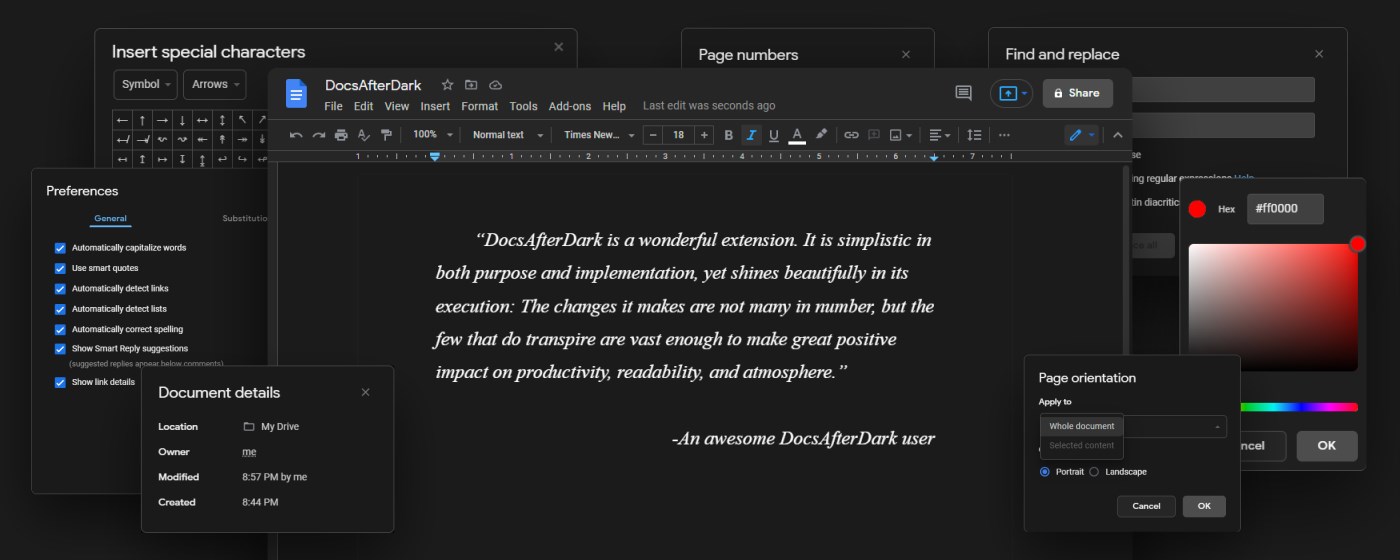Click OK in the Page orientation dialog
The width and height of the screenshot is (1400, 560).
click(x=1204, y=506)
